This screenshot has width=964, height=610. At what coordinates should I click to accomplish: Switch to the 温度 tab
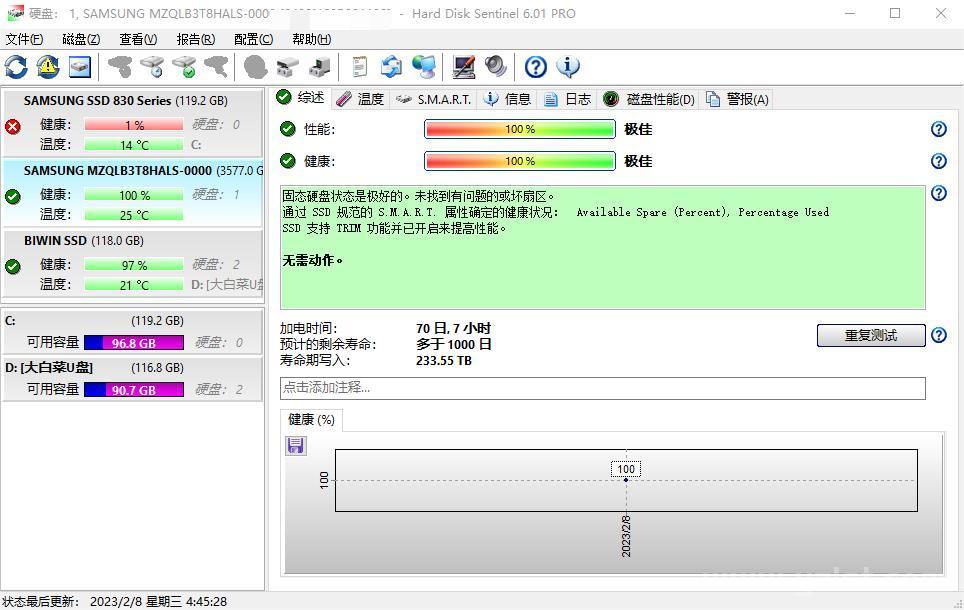pos(361,99)
